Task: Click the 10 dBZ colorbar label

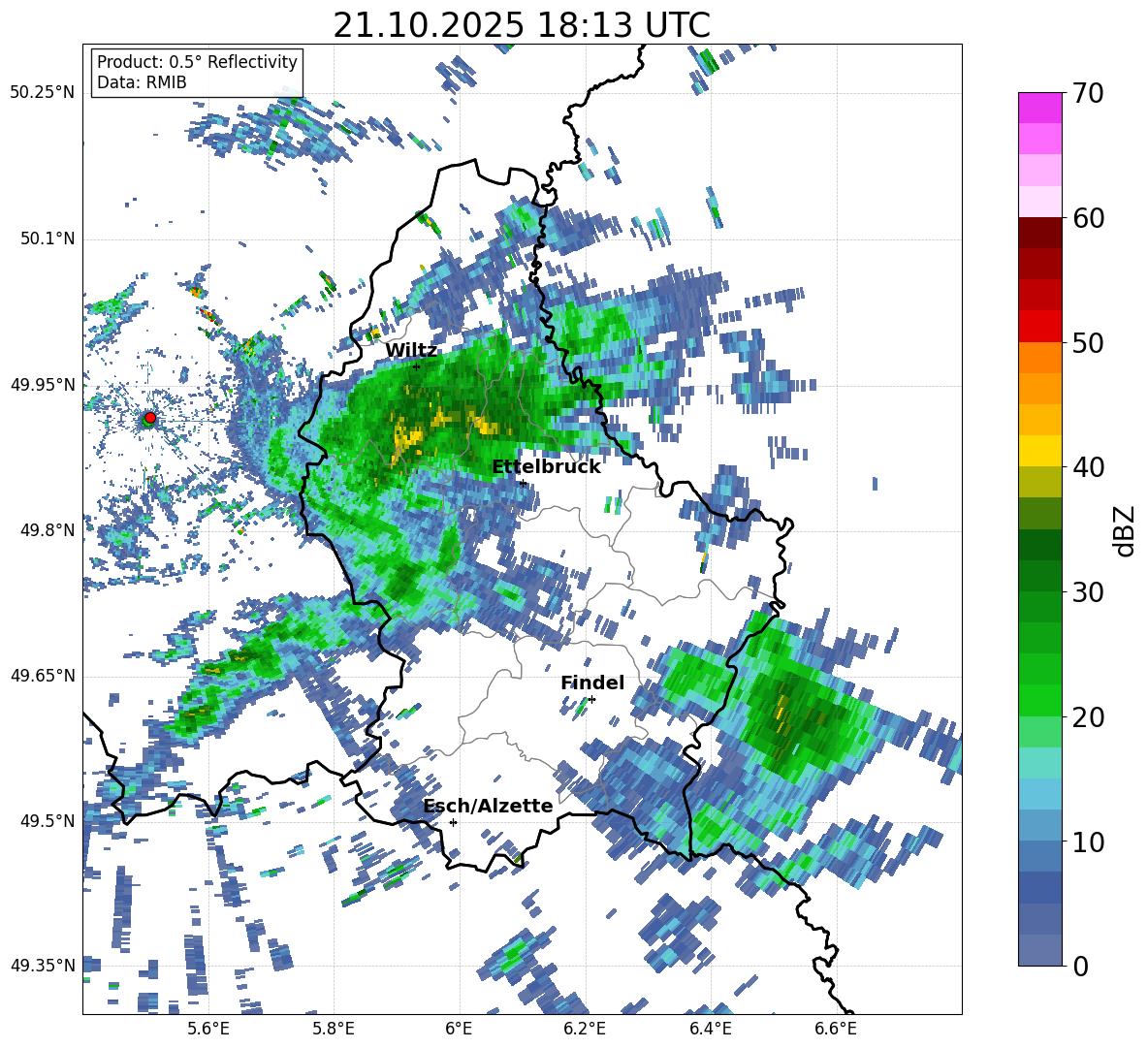Action: 1087,842
